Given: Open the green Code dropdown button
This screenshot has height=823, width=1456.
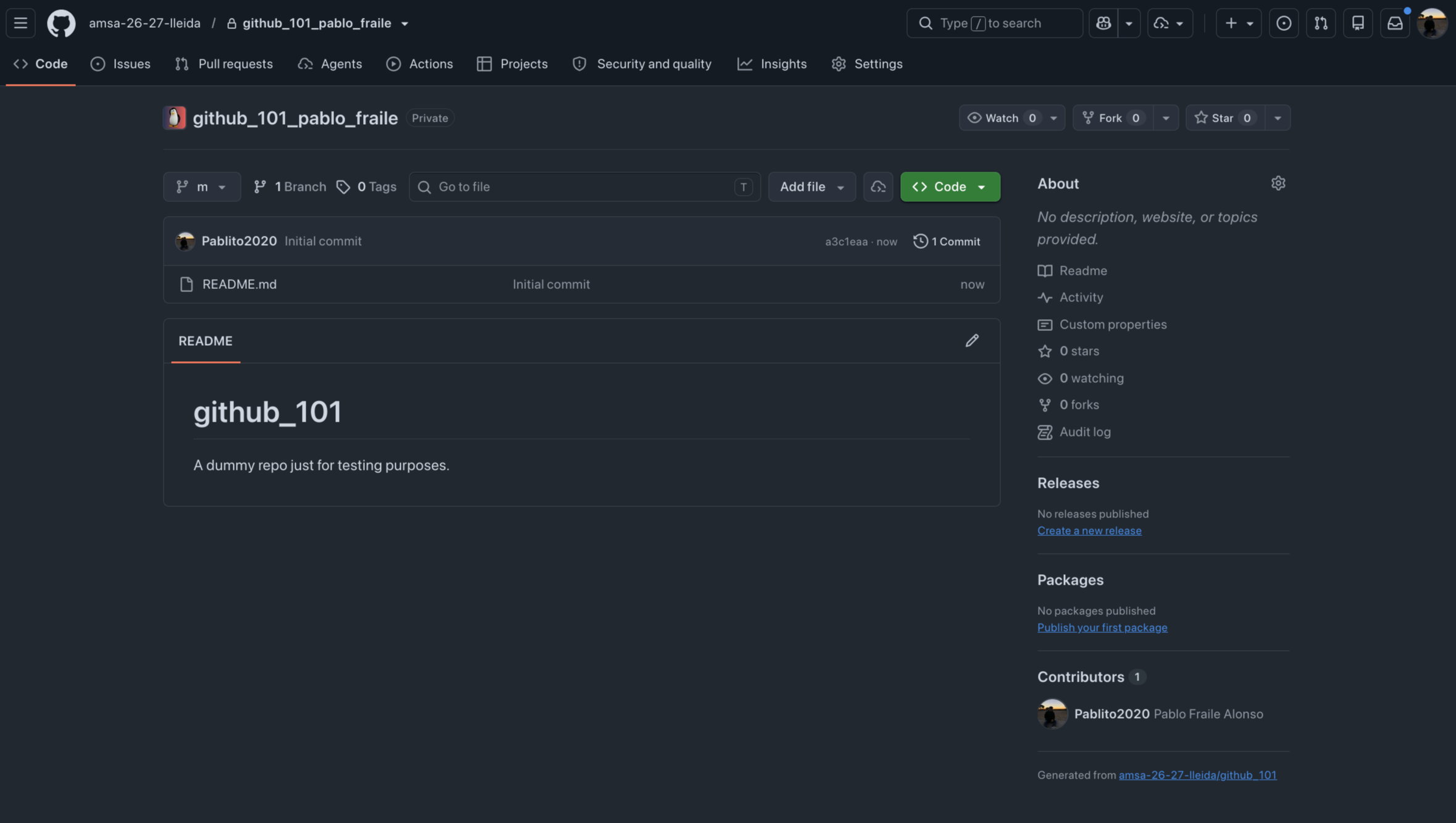Looking at the screenshot, I should 950,186.
